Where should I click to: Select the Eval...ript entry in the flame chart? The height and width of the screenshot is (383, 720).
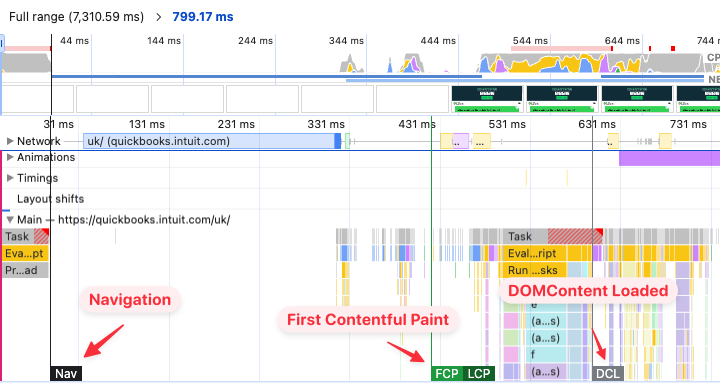[x=535, y=253]
